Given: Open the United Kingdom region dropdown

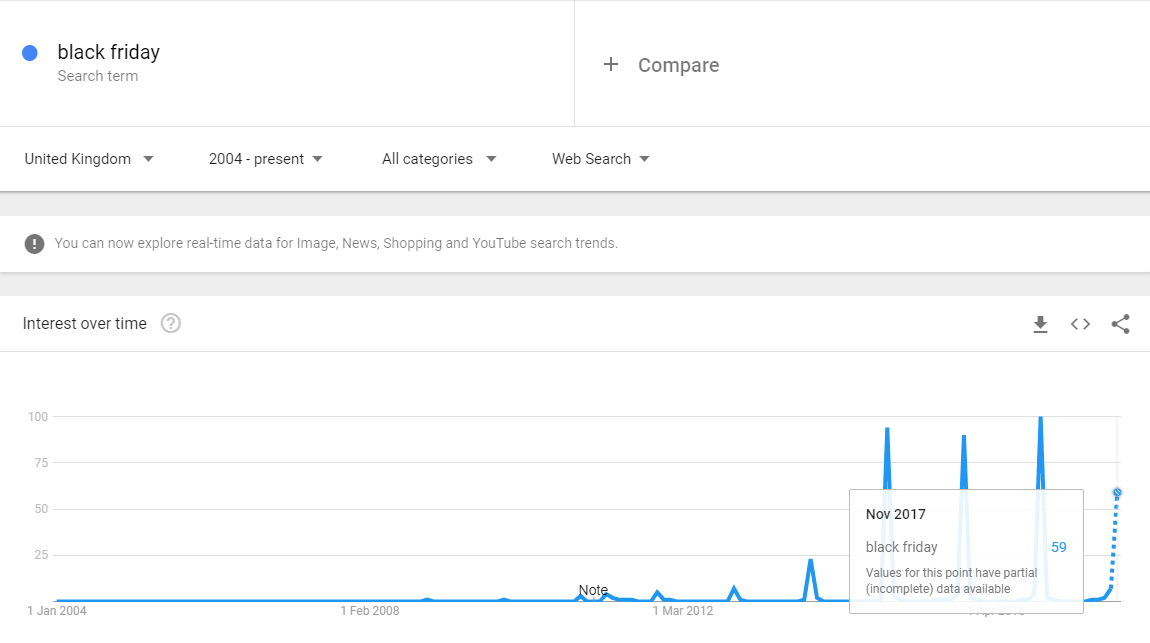Looking at the screenshot, I should point(89,159).
